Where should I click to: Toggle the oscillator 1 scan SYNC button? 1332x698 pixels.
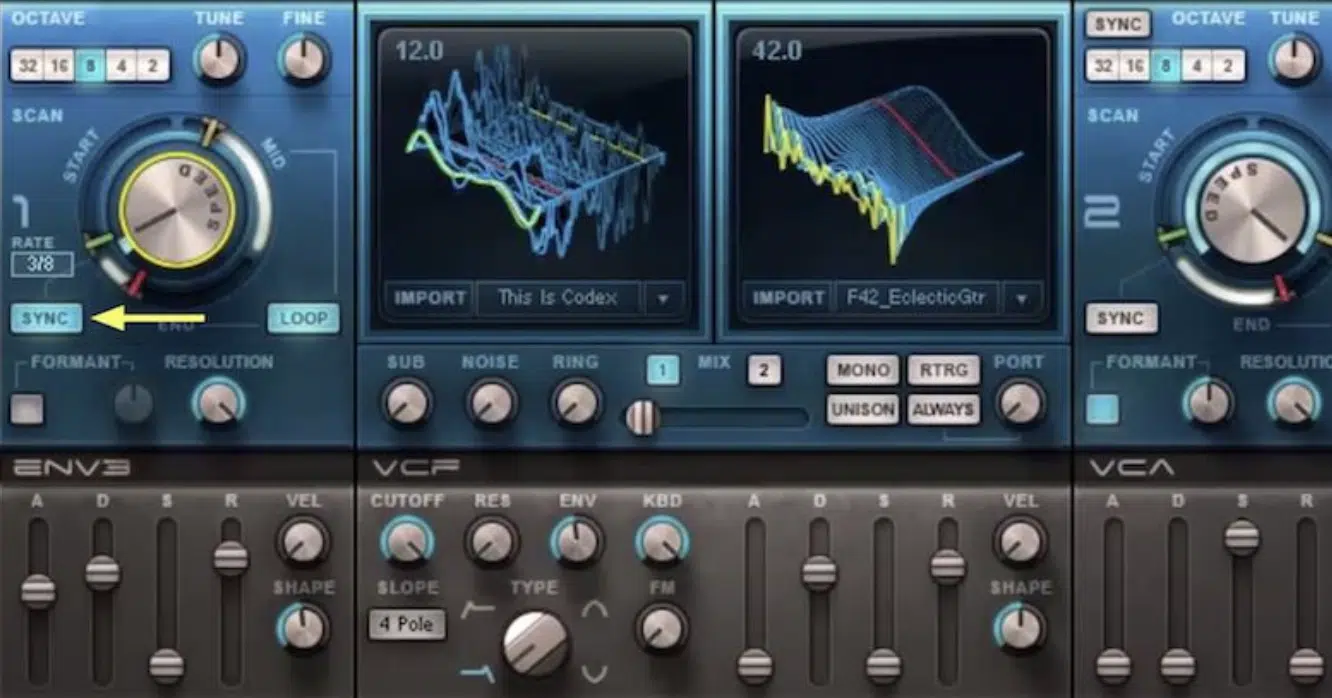[46, 318]
